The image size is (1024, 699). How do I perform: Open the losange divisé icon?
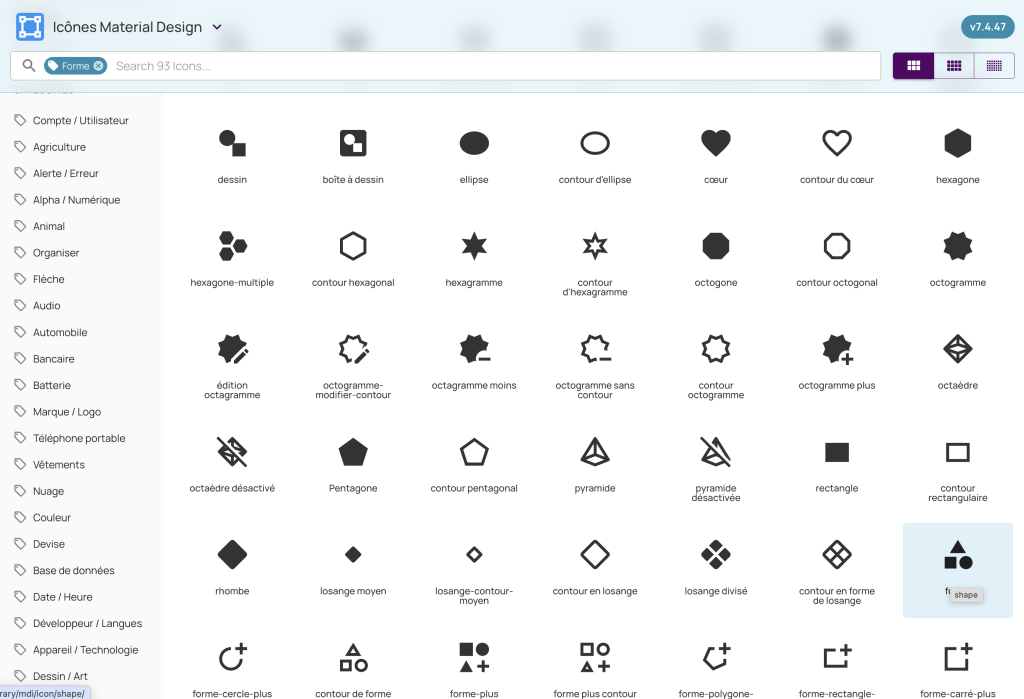coord(715,554)
